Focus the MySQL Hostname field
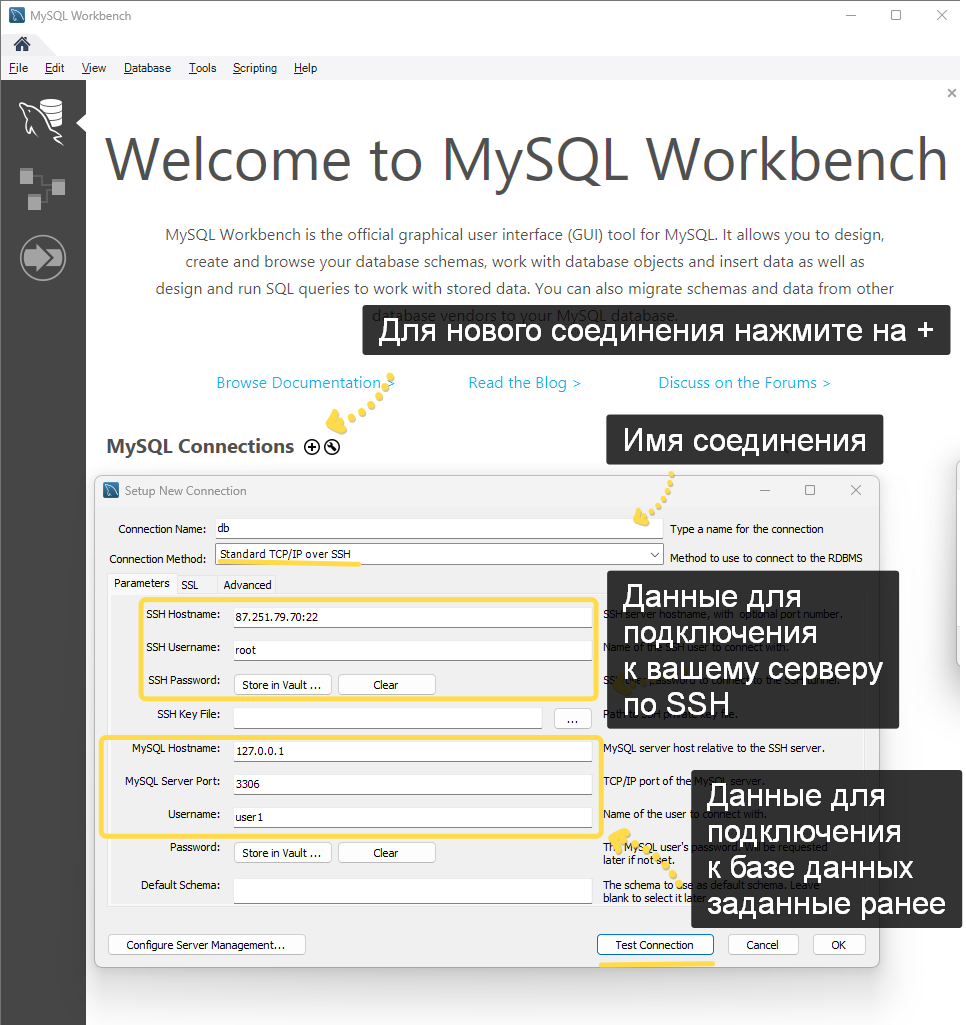The image size is (966, 1025). coord(412,750)
